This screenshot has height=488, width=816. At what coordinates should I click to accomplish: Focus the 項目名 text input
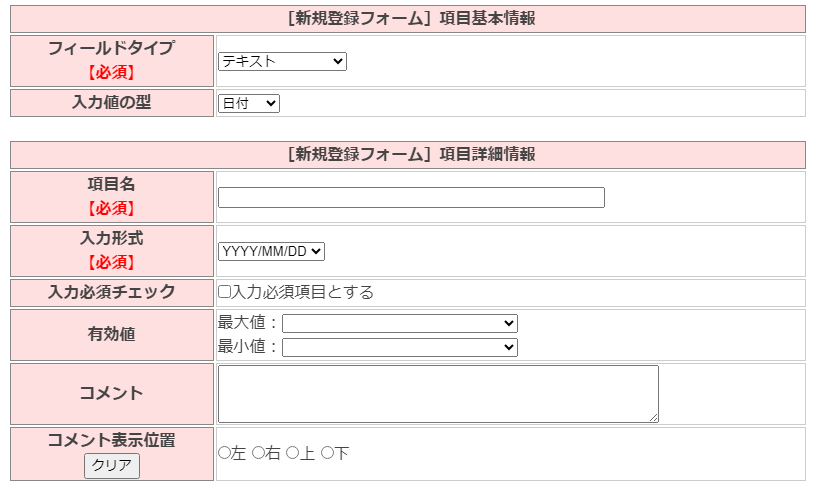pyautogui.click(x=411, y=198)
